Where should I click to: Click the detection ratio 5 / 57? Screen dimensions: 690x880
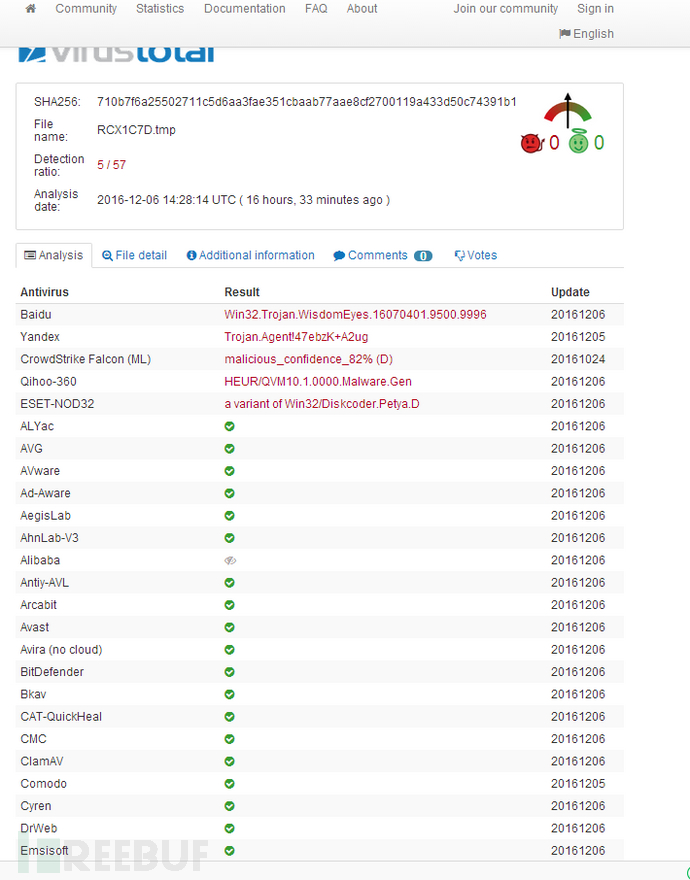click(112, 164)
